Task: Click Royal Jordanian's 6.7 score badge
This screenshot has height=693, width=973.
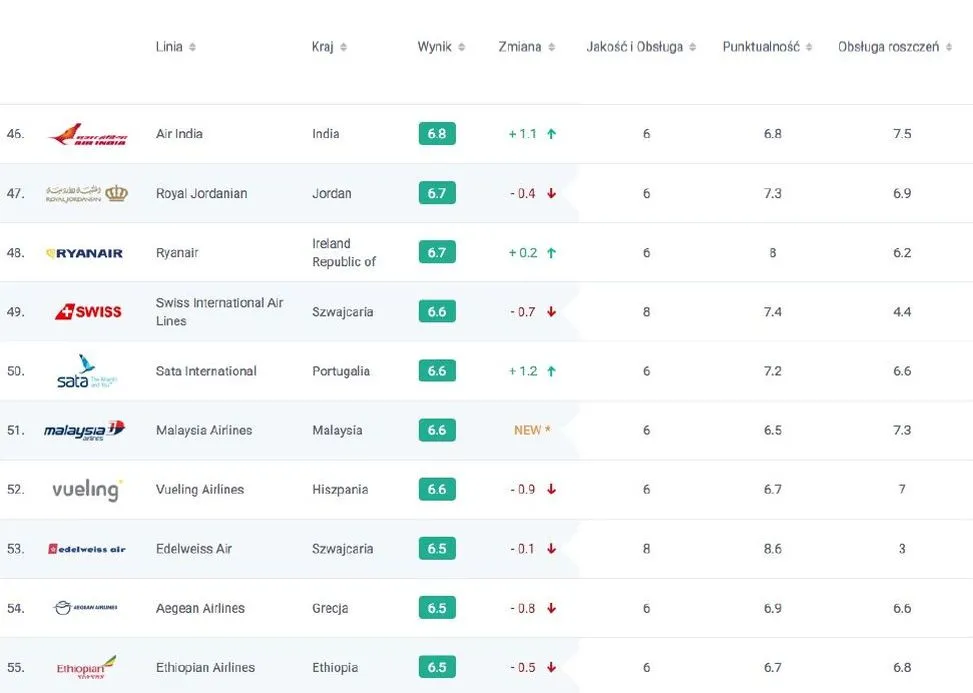Action: coord(437,193)
